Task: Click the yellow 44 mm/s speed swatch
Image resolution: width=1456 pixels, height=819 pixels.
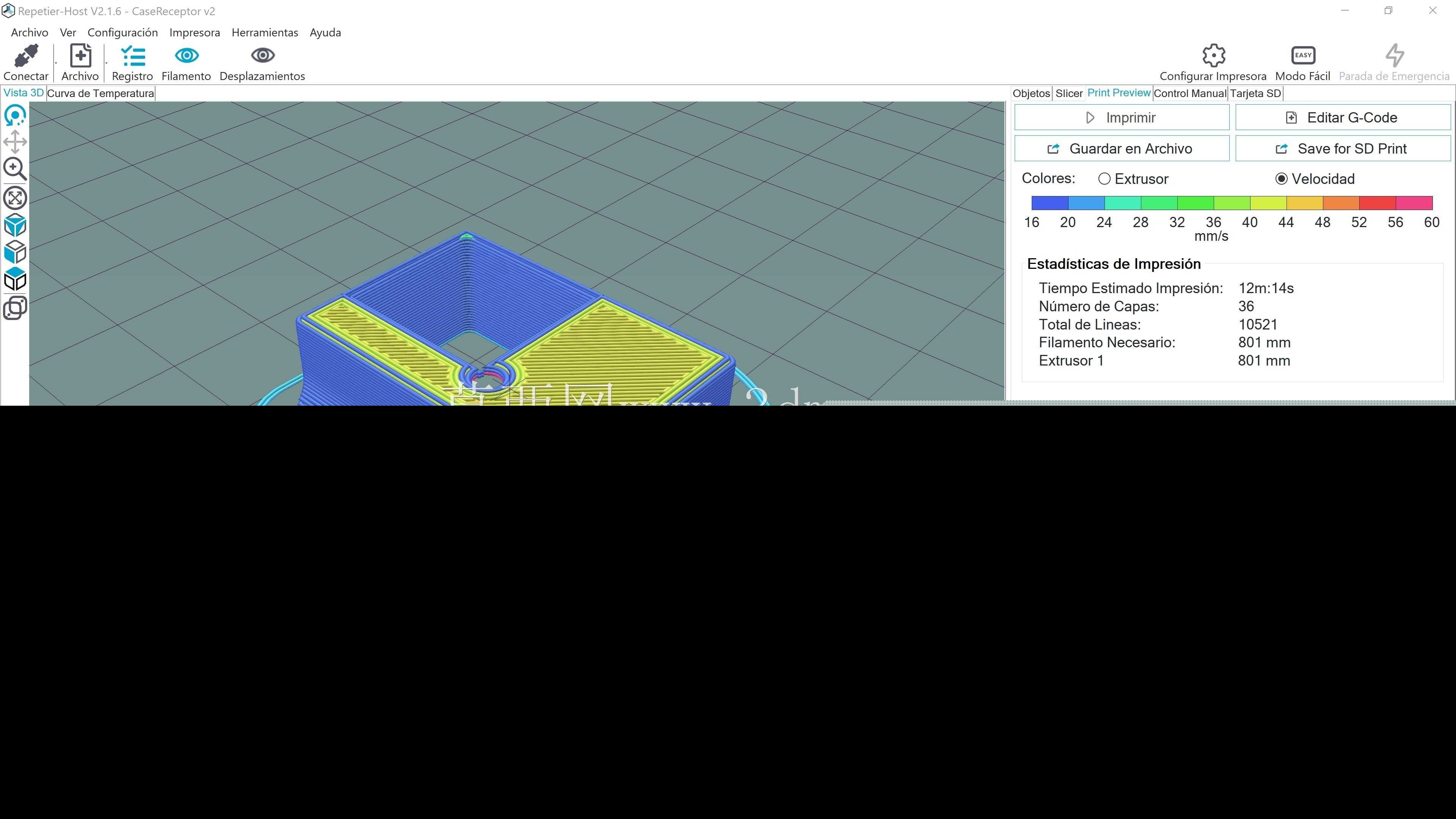Action: (1304, 203)
